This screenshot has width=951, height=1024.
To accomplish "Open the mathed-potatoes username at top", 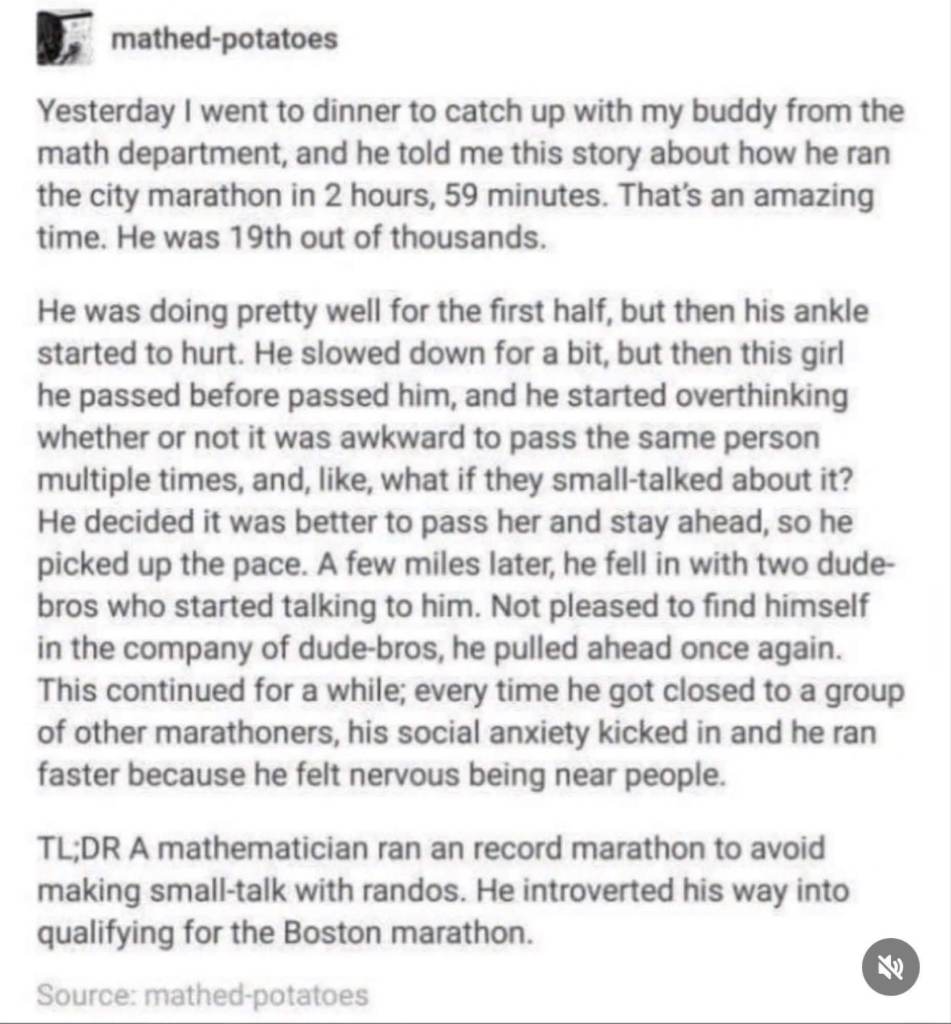I will tap(224, 40).
